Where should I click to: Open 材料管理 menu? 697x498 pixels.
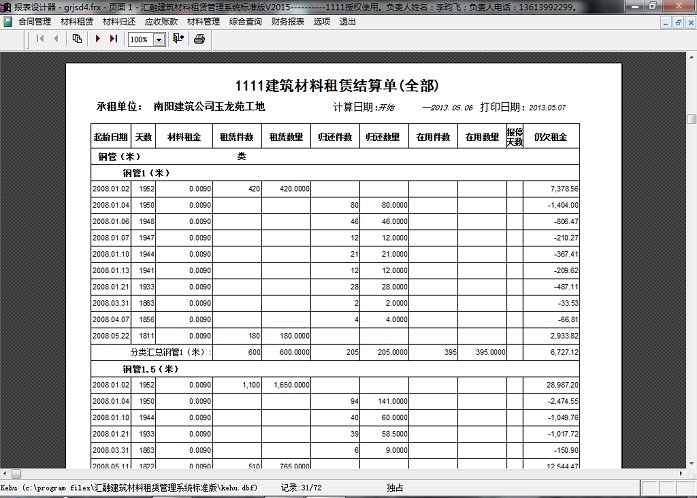click(x=204, y=21)
